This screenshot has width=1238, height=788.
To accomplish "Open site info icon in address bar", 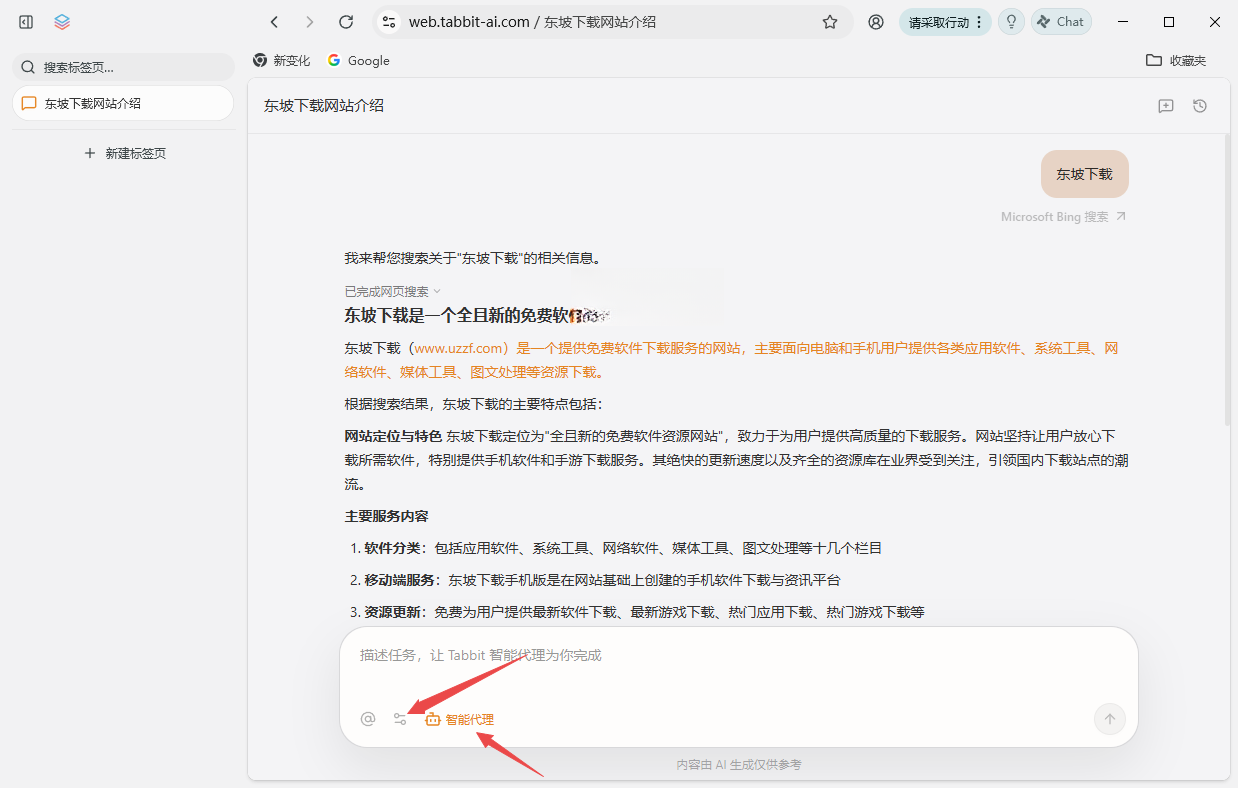I will click(x=390, y=22).
